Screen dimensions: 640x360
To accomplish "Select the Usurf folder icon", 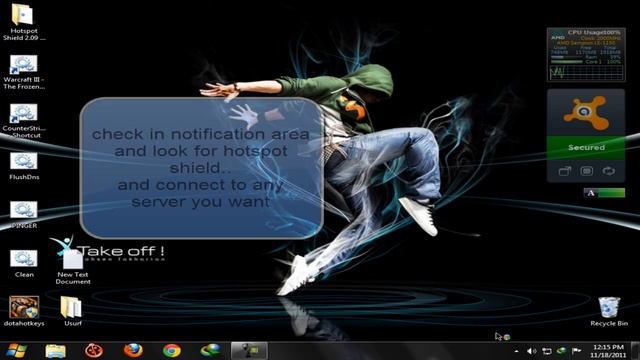I will tap(72, 311).
